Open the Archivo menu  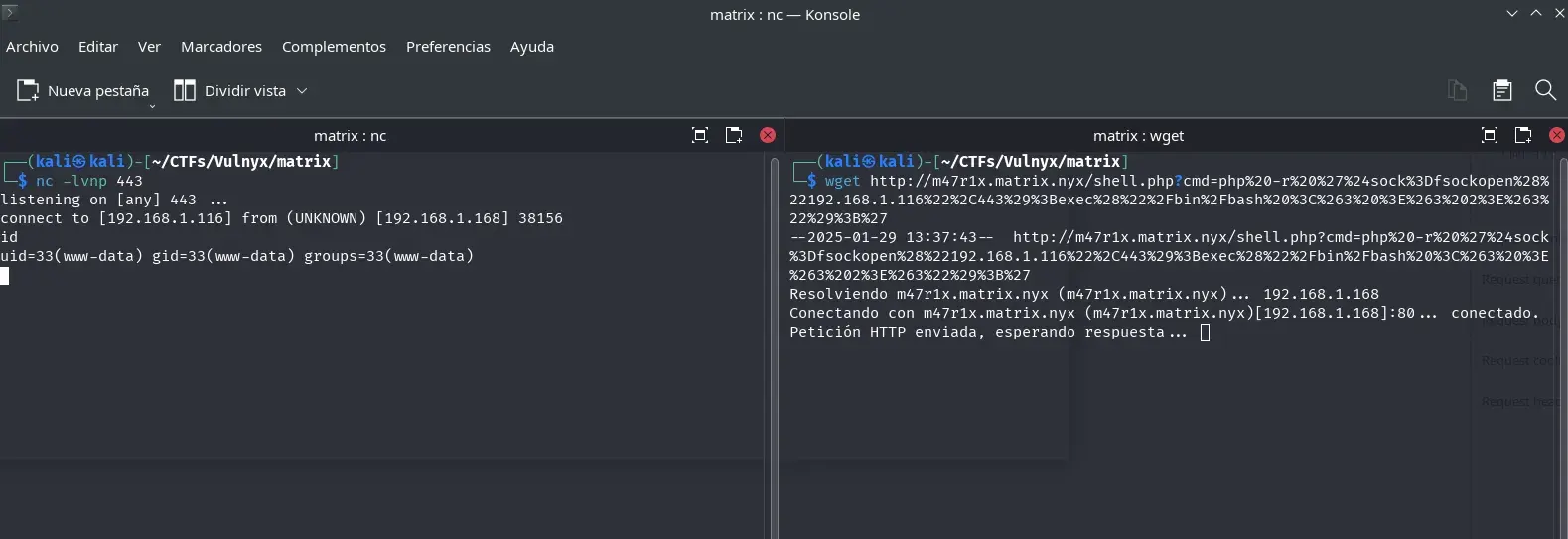32,47
